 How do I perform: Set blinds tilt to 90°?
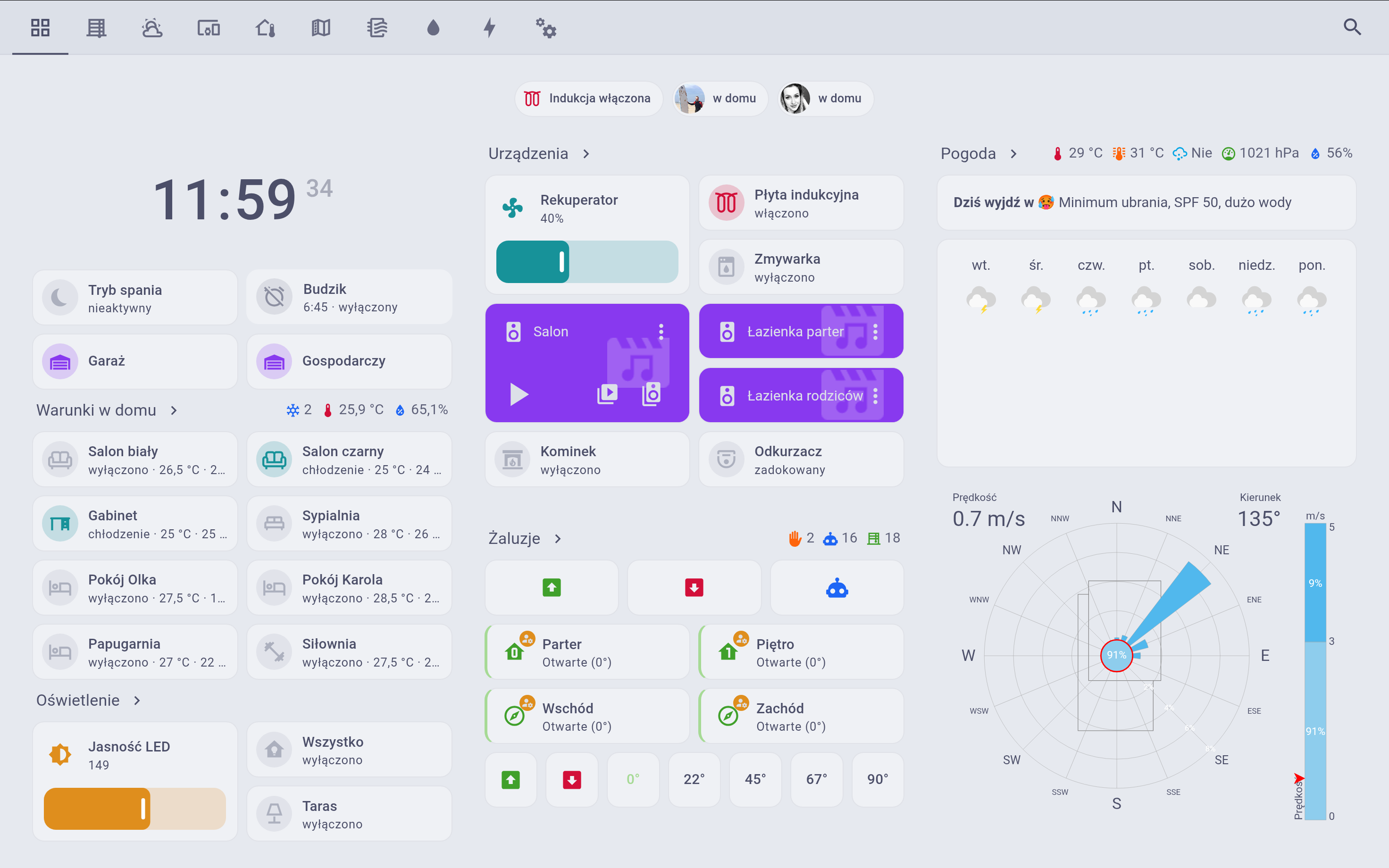point(878,780)
